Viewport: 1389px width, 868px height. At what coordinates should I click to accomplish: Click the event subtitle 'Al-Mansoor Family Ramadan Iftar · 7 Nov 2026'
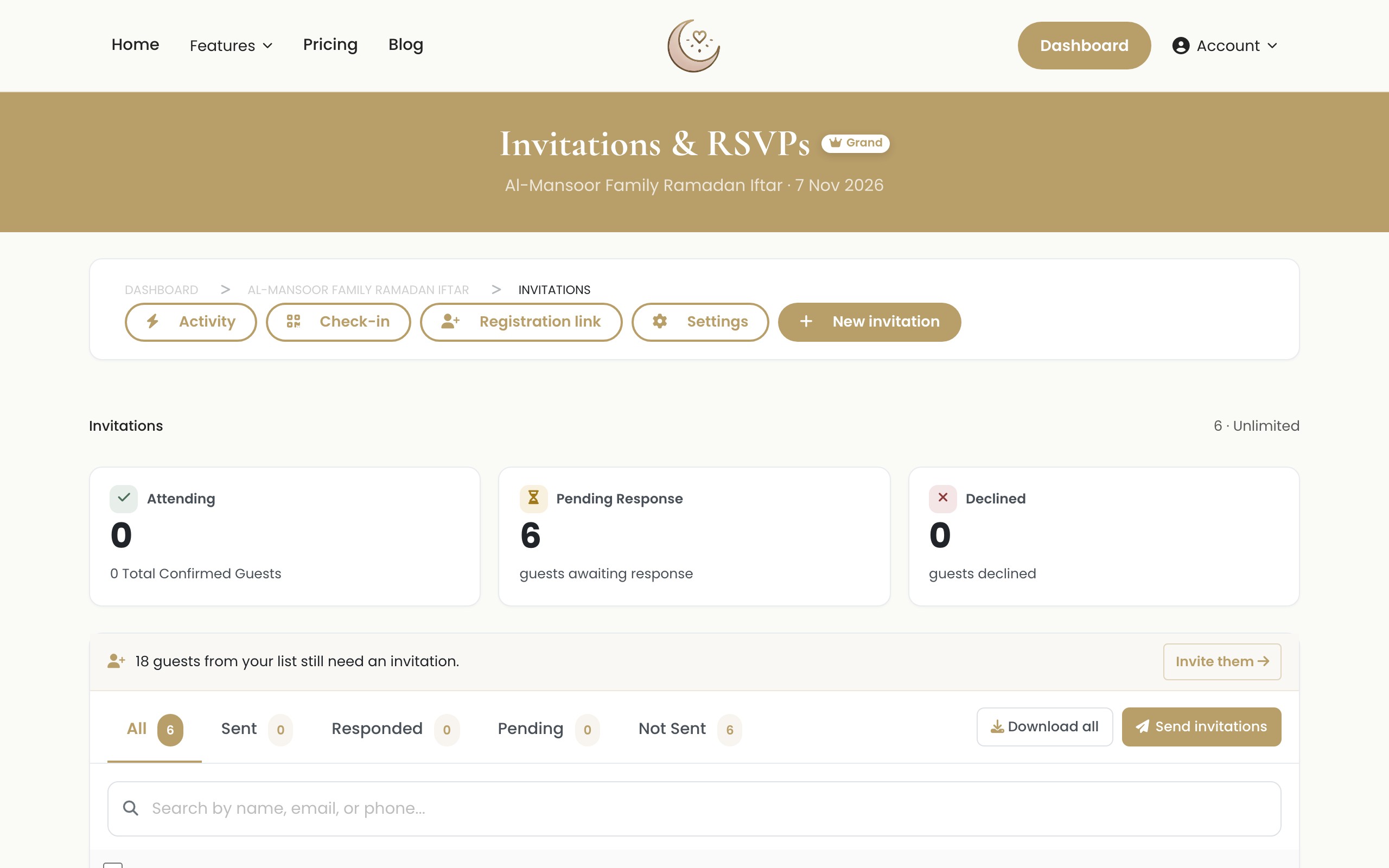pos(694,186)
